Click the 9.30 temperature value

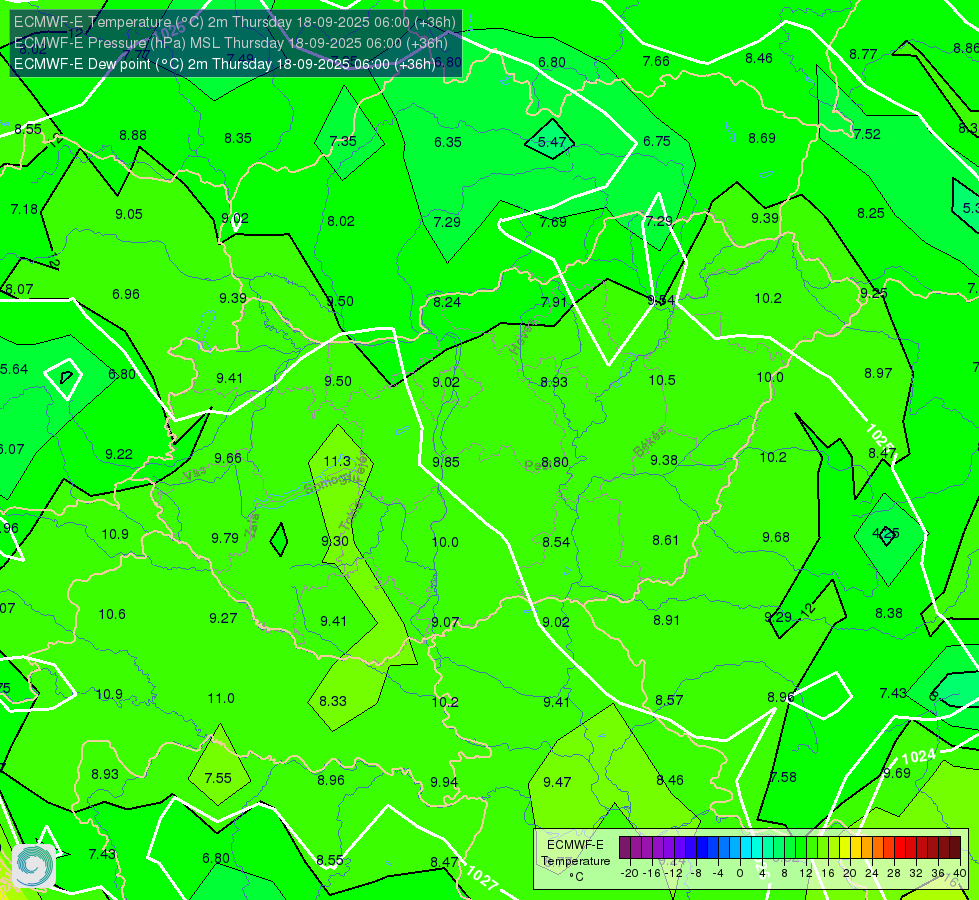(335, 541)
